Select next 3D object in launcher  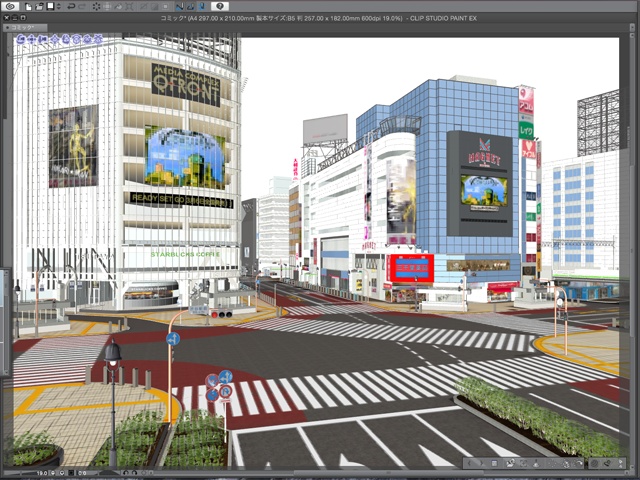tap(482, 463)
